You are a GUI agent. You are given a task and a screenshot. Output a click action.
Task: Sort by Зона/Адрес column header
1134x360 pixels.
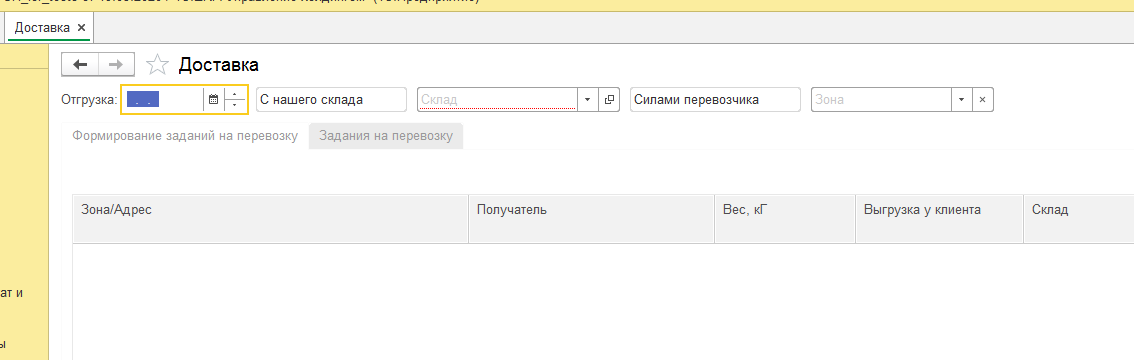[x=270, y=218]
